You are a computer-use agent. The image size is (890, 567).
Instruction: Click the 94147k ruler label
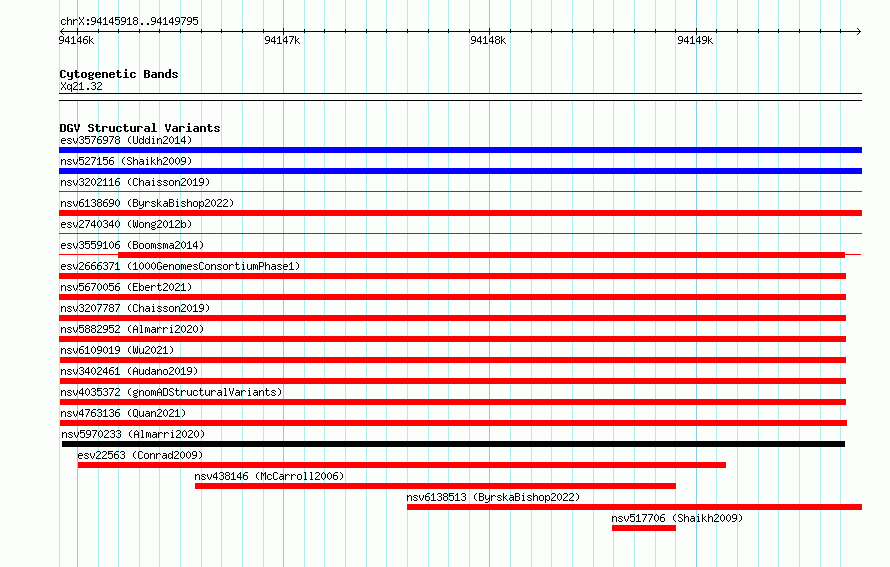point(282,40)
